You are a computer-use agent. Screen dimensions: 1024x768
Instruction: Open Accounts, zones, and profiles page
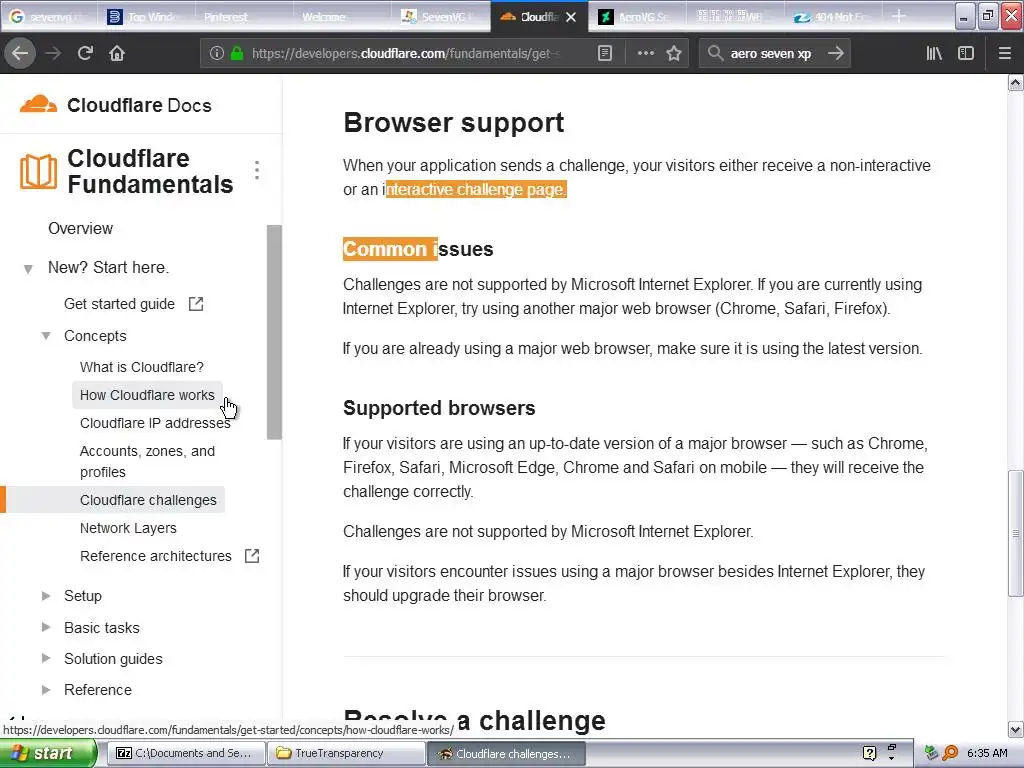pos(147,461)
